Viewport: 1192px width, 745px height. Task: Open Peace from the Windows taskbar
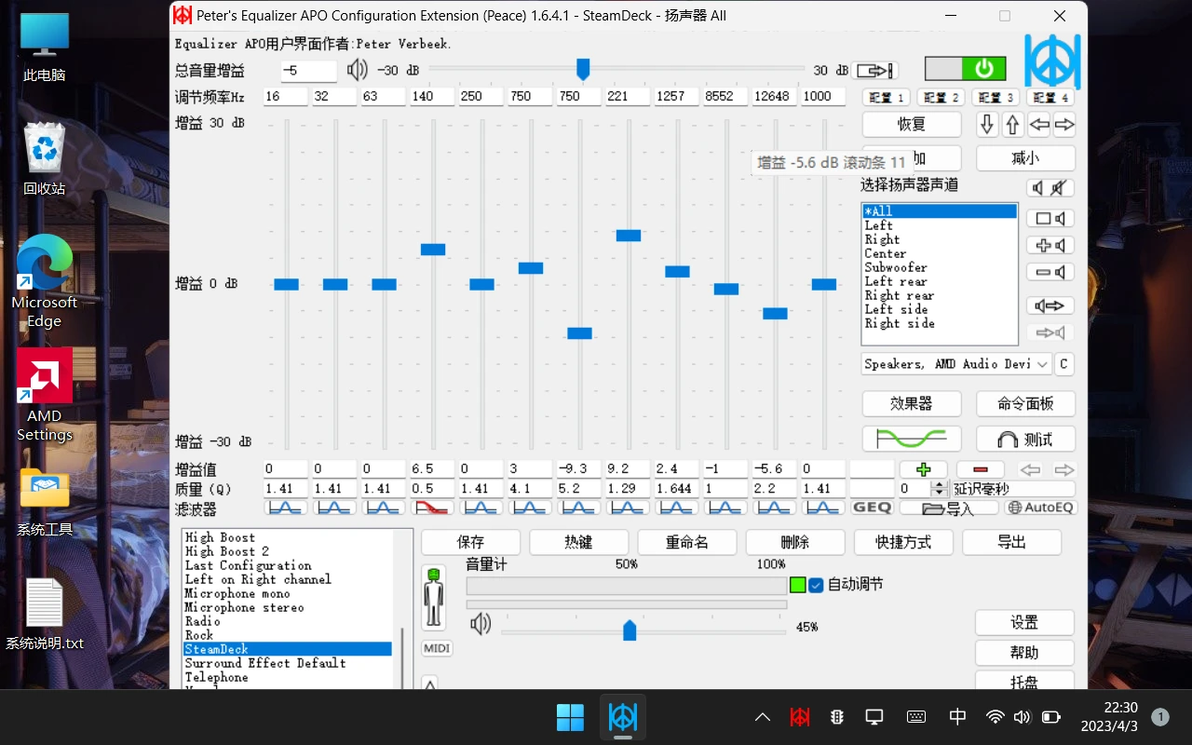623,717
